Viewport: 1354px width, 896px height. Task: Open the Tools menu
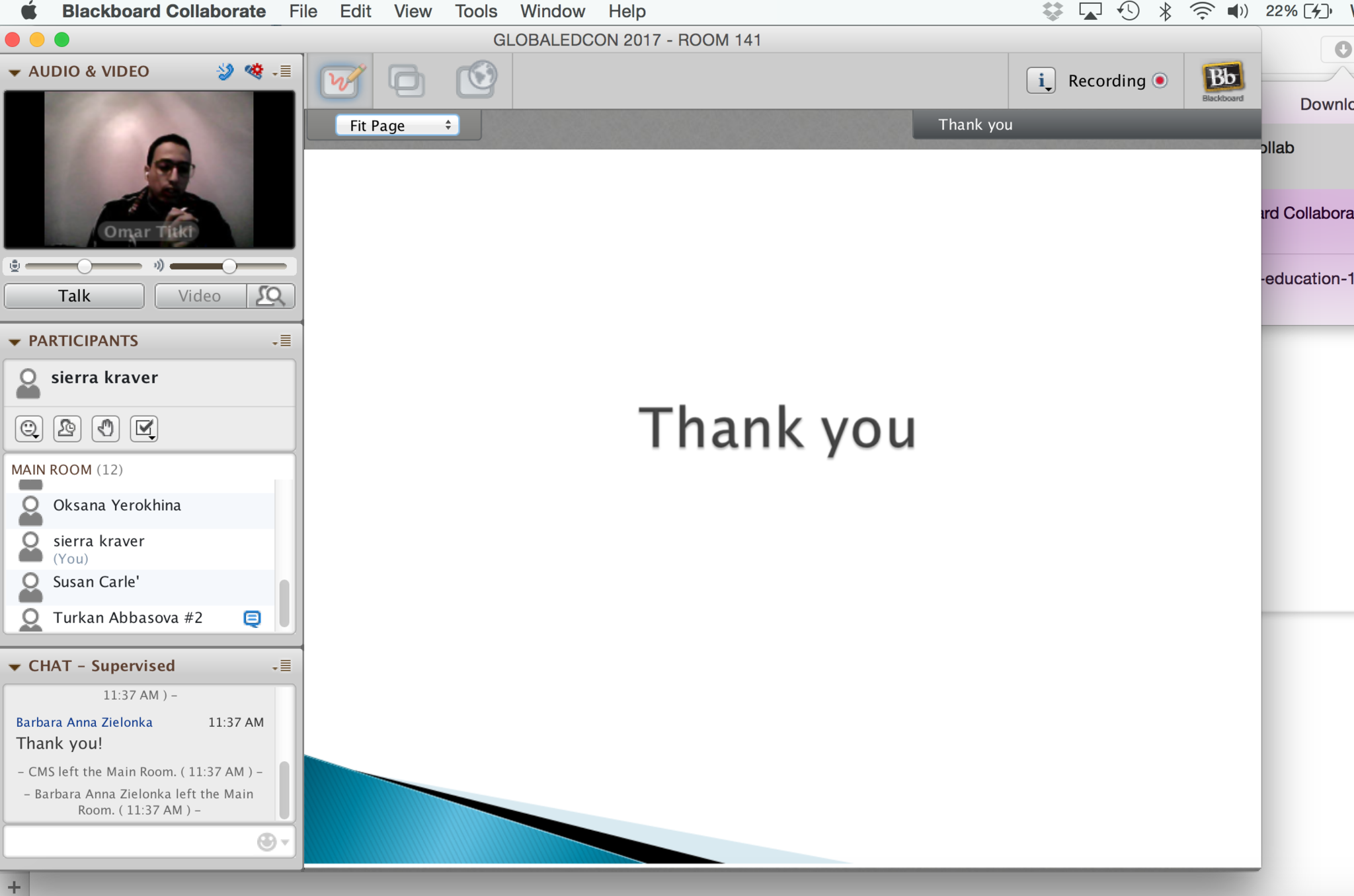pyautogui.click(x=475, y=11)
